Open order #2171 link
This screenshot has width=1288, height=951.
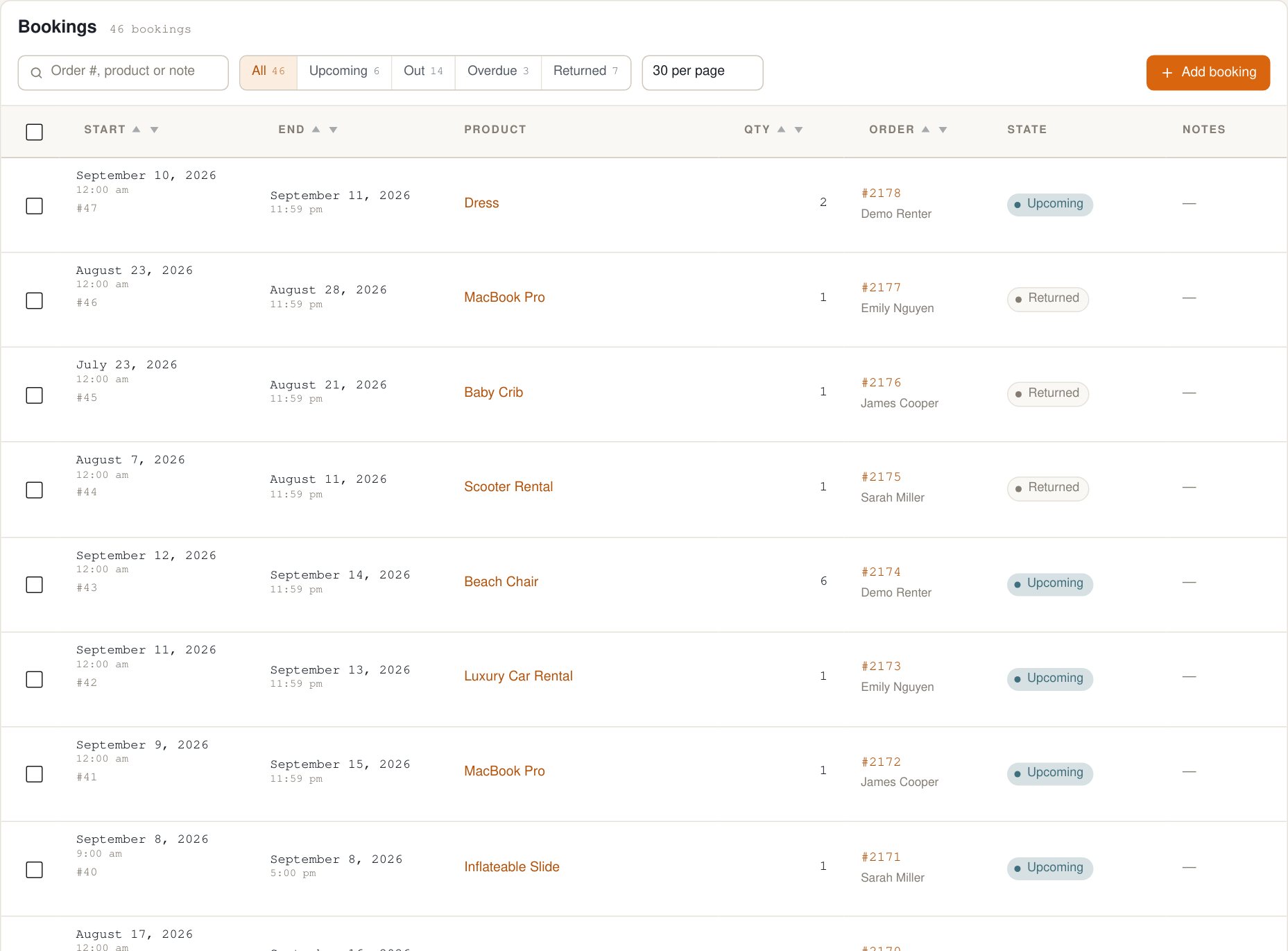point(881,857)
